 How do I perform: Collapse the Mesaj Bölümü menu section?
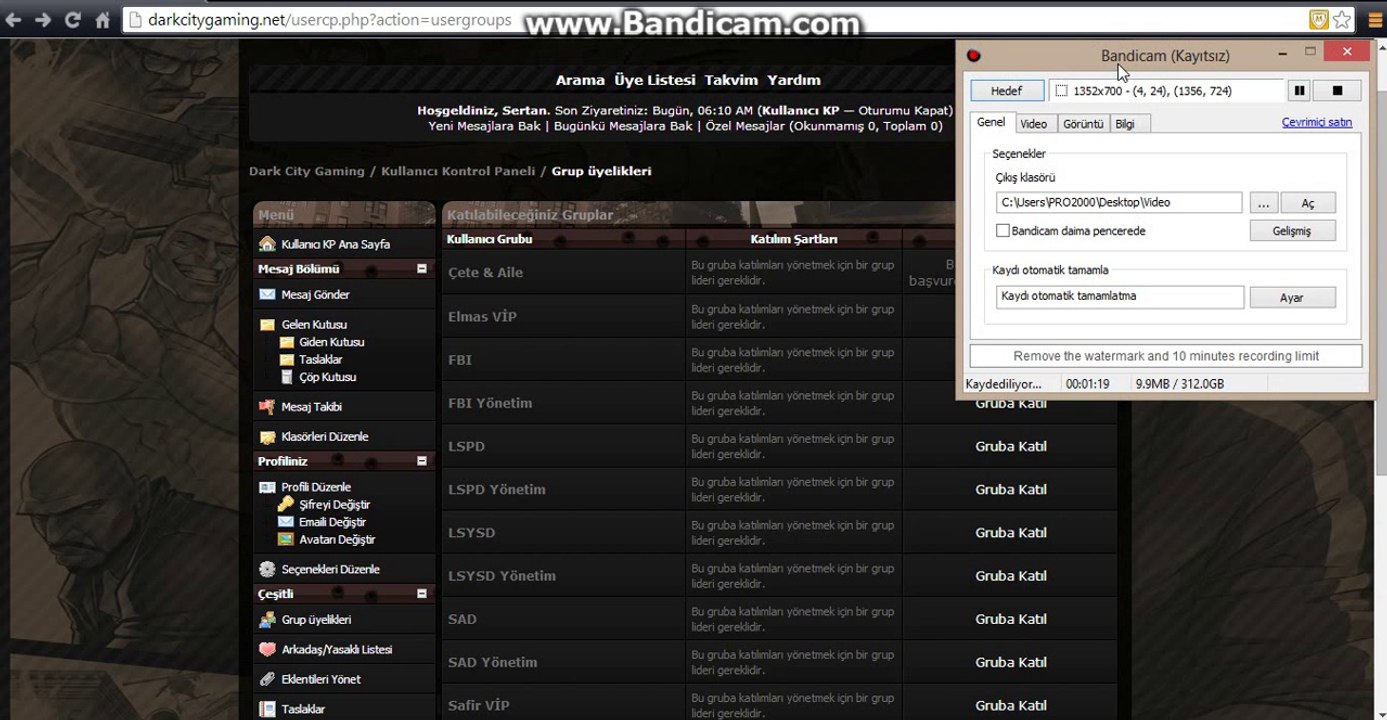pos(422,269)
